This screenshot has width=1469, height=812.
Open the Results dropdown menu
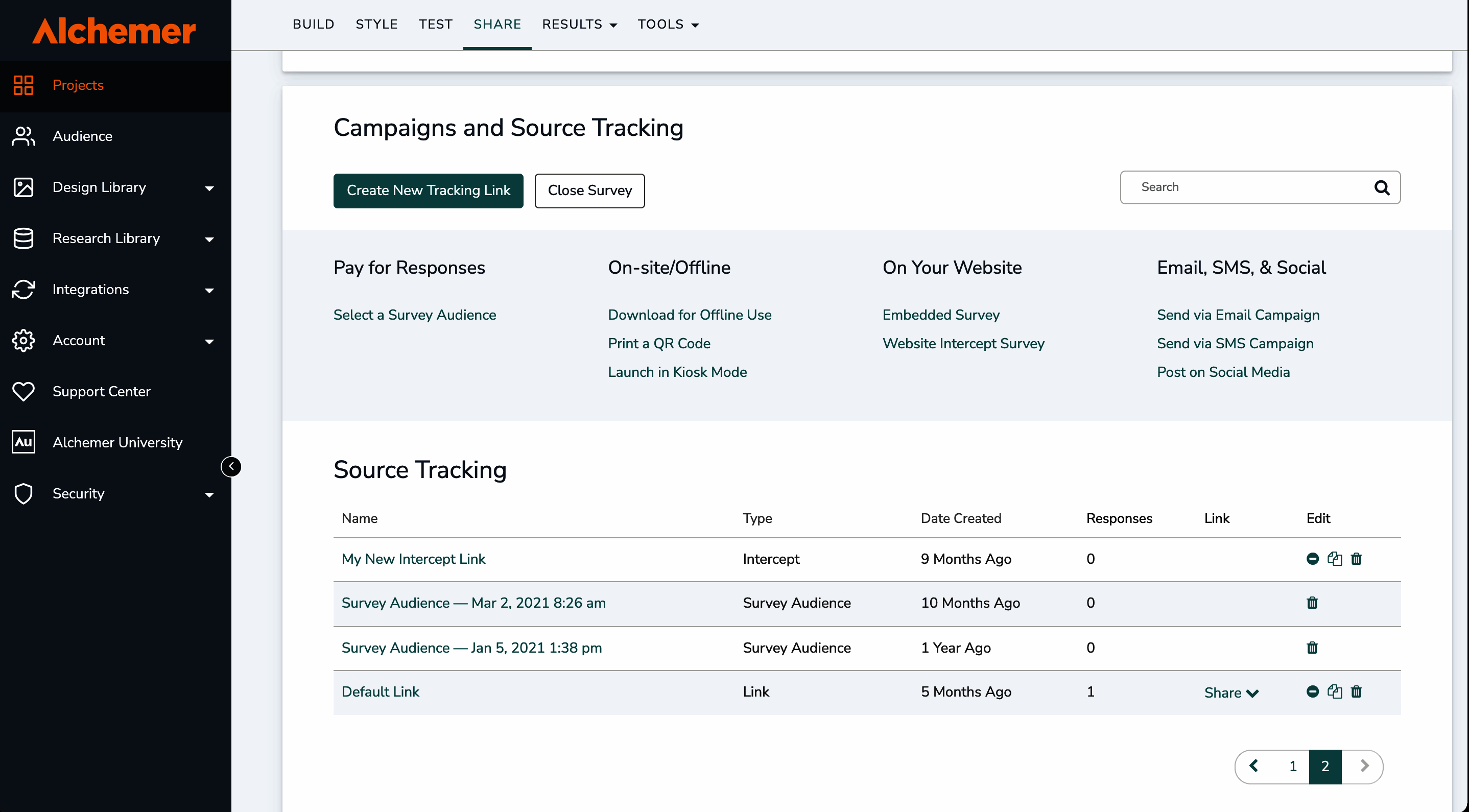[x=579, y=25]
